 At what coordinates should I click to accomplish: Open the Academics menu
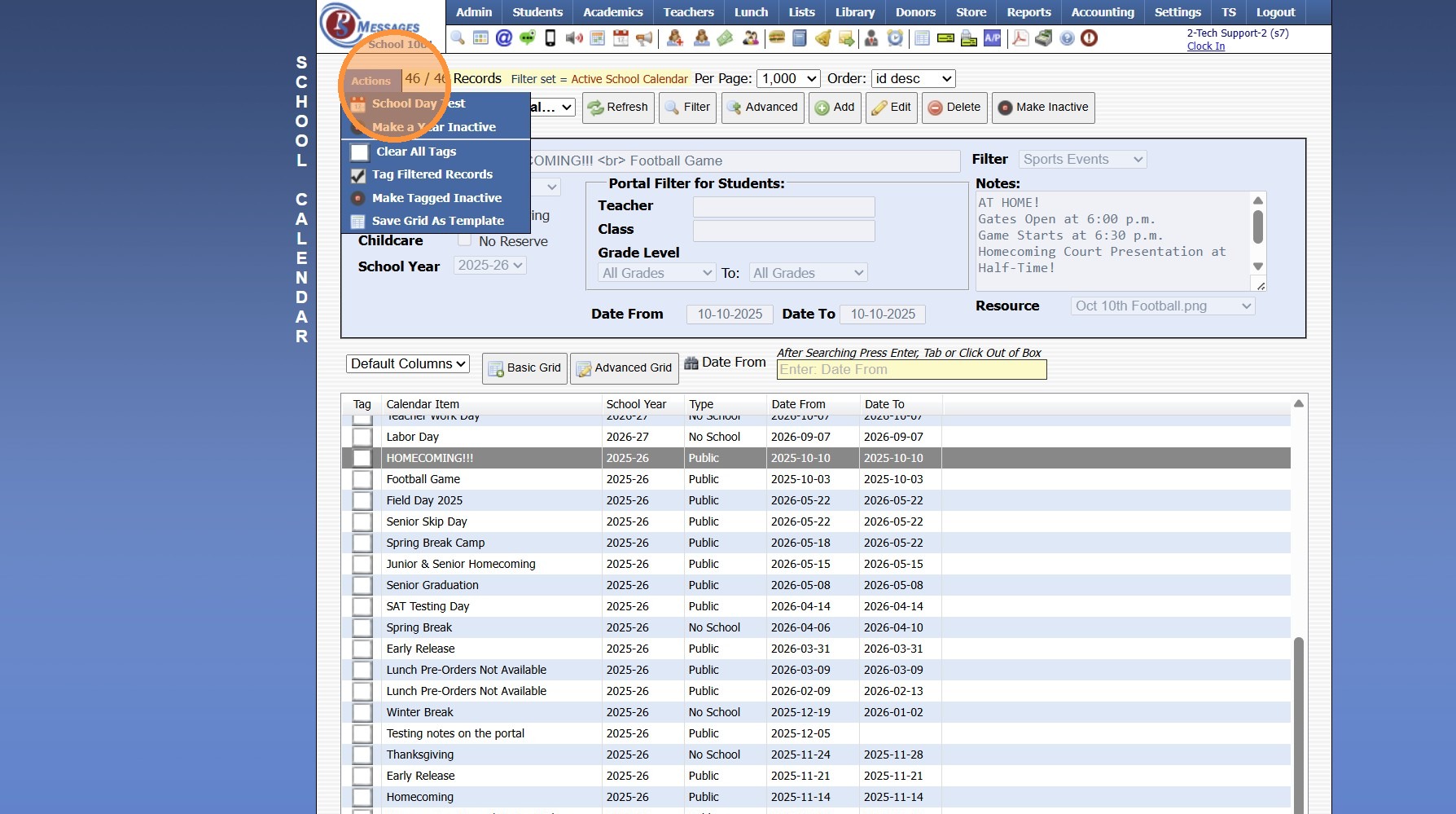[612, 12]
